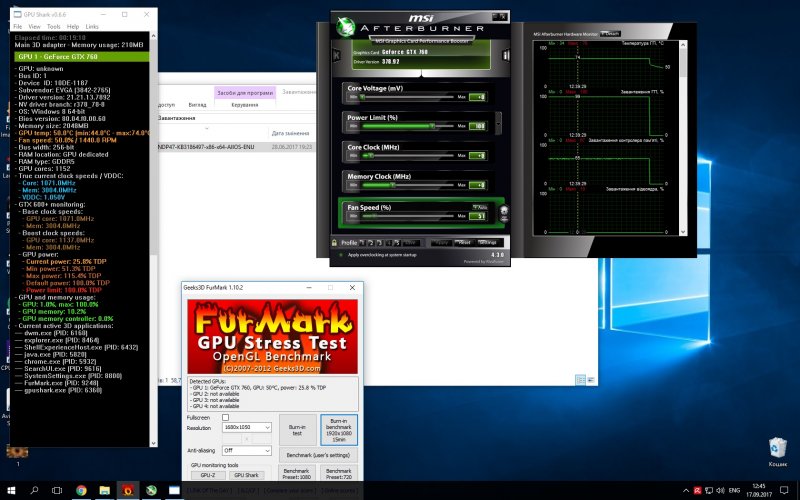Click the Afterburner fan Auto toggle
This screenshot has width=800, height=500.
pos(481,205)
